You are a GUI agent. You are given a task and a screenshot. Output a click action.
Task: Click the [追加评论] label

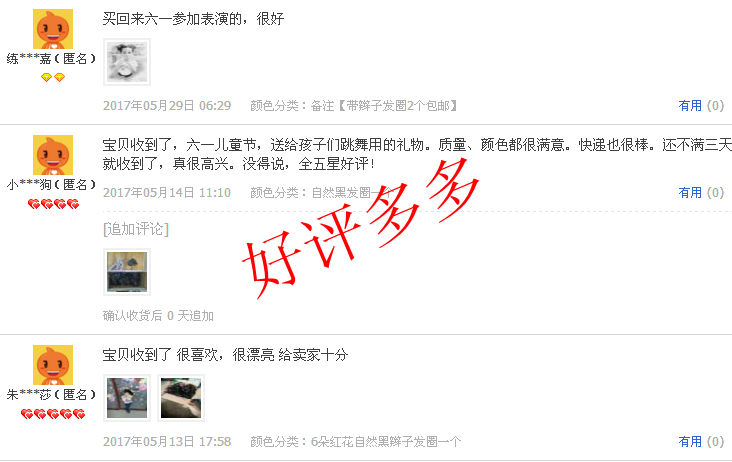point(136,229)
